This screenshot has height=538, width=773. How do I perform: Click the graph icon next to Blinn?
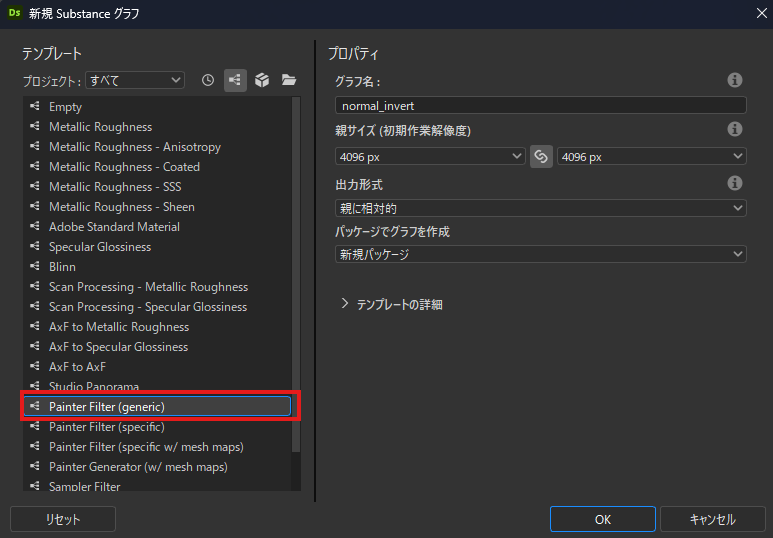(x=35, y=266)
